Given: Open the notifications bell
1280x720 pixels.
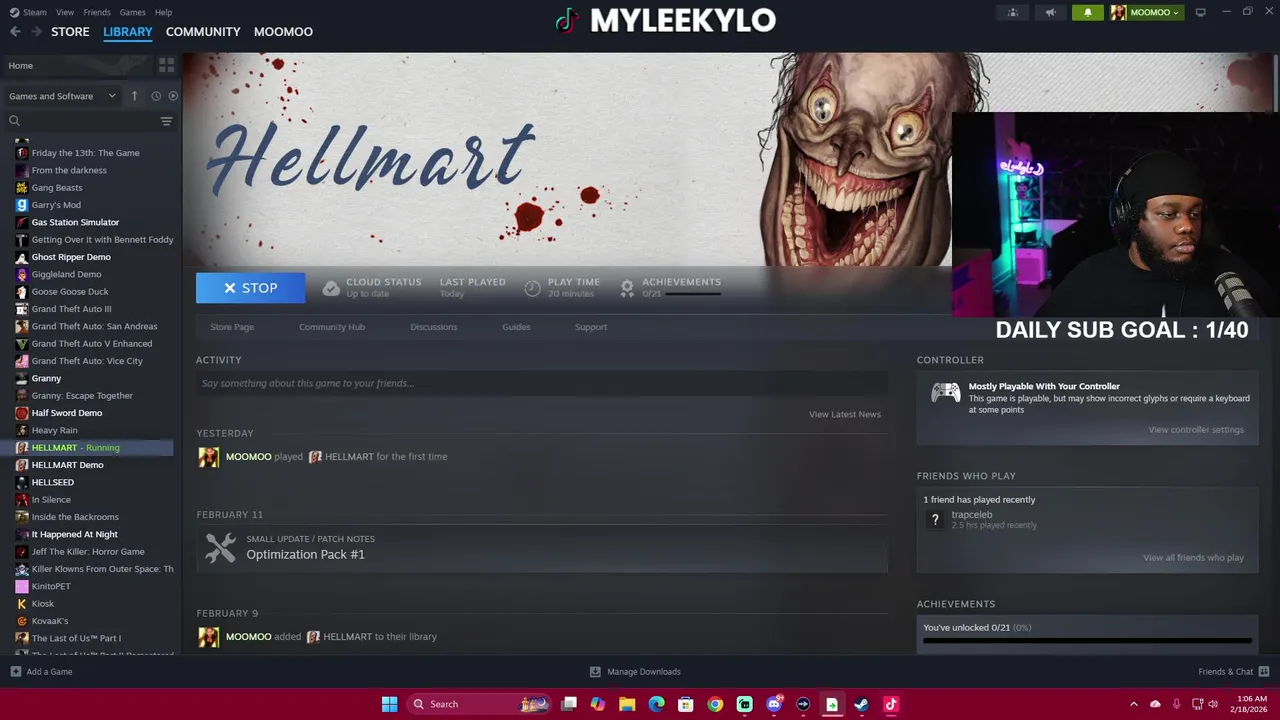Looking at the screenshot, I should point(1088,12).
